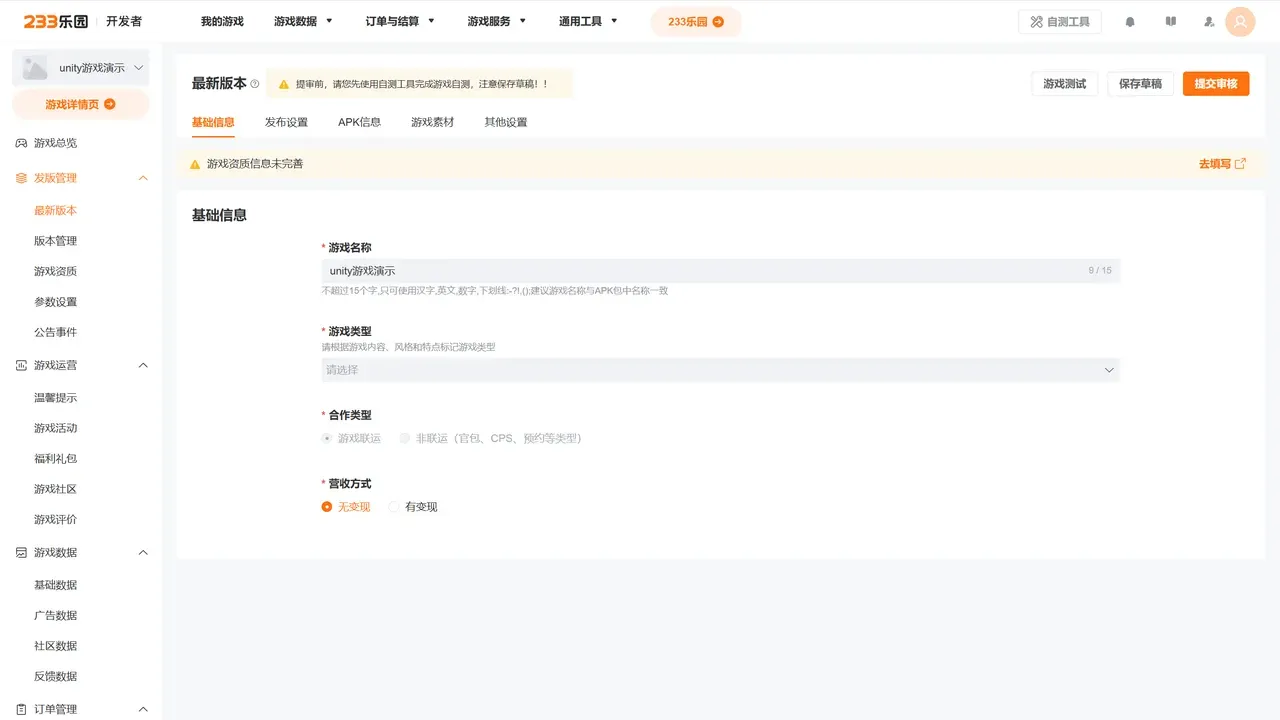Click the game thumbnail in sidebar
1280x720 pixels.
coord(35,68)
